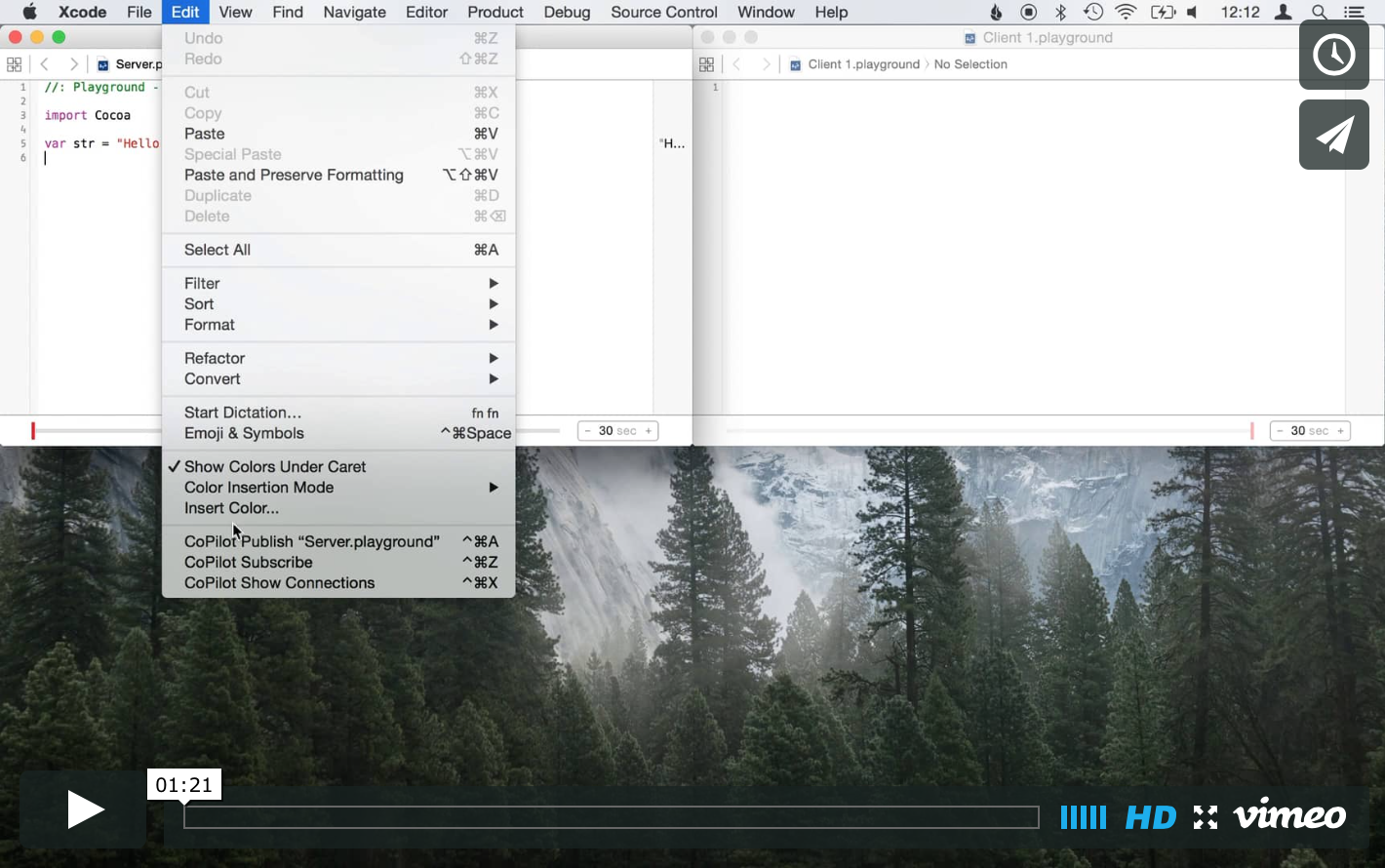
Task: Increase timeline duration with plus in Client window
Action: coord(1340,431)
